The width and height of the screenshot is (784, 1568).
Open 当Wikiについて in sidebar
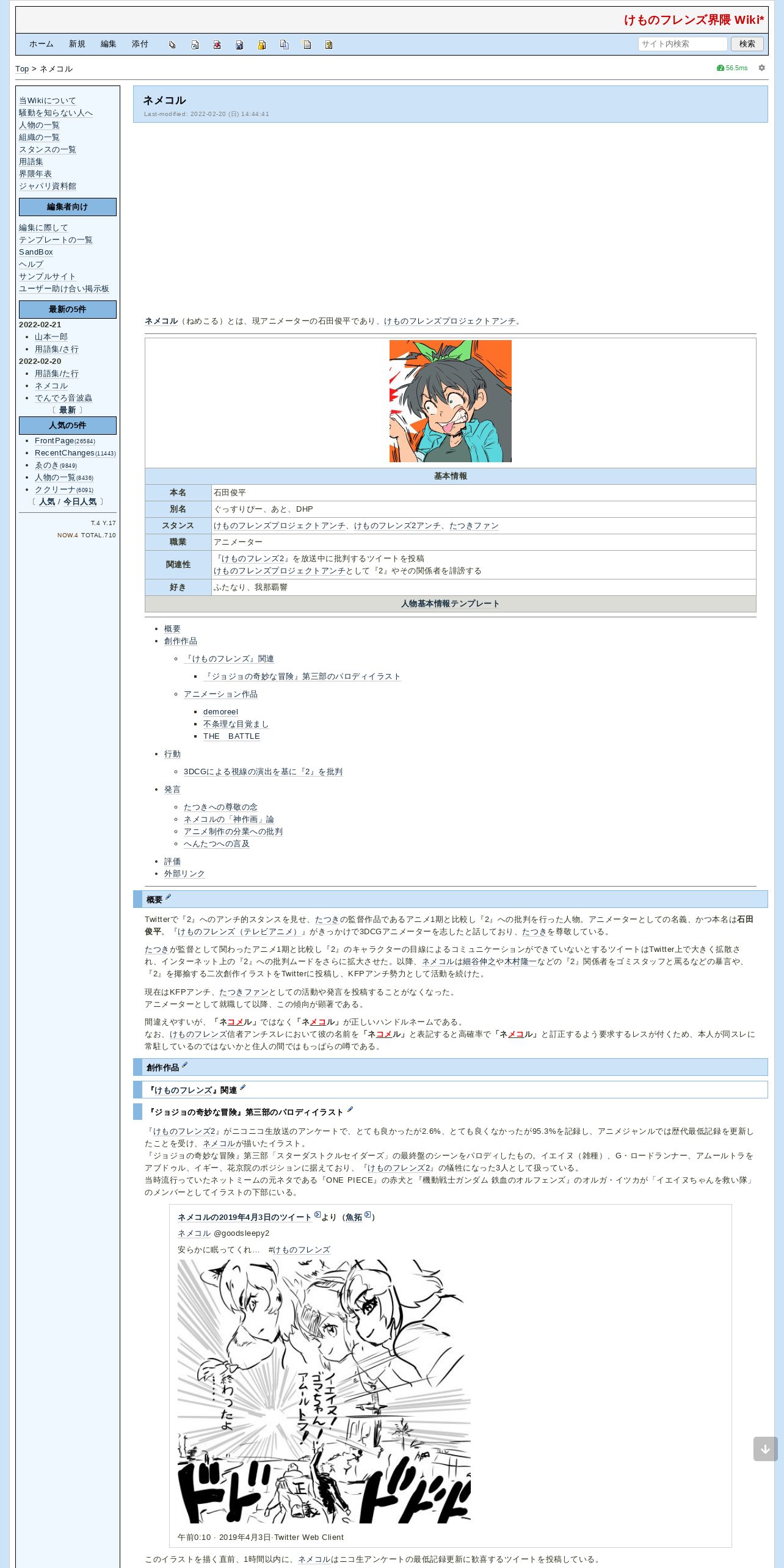click(48, 101)
